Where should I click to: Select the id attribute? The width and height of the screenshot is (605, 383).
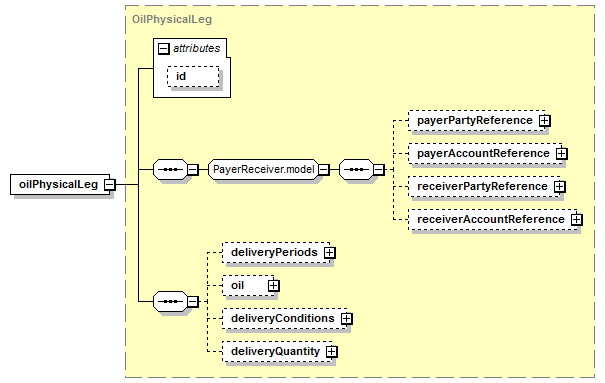tap(193, 76)
